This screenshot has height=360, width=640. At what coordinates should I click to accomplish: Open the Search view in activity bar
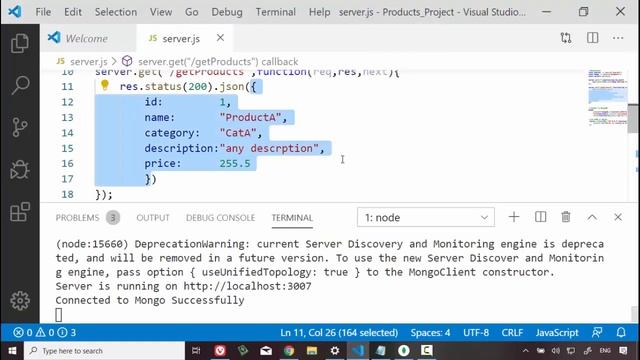point(20,84)
